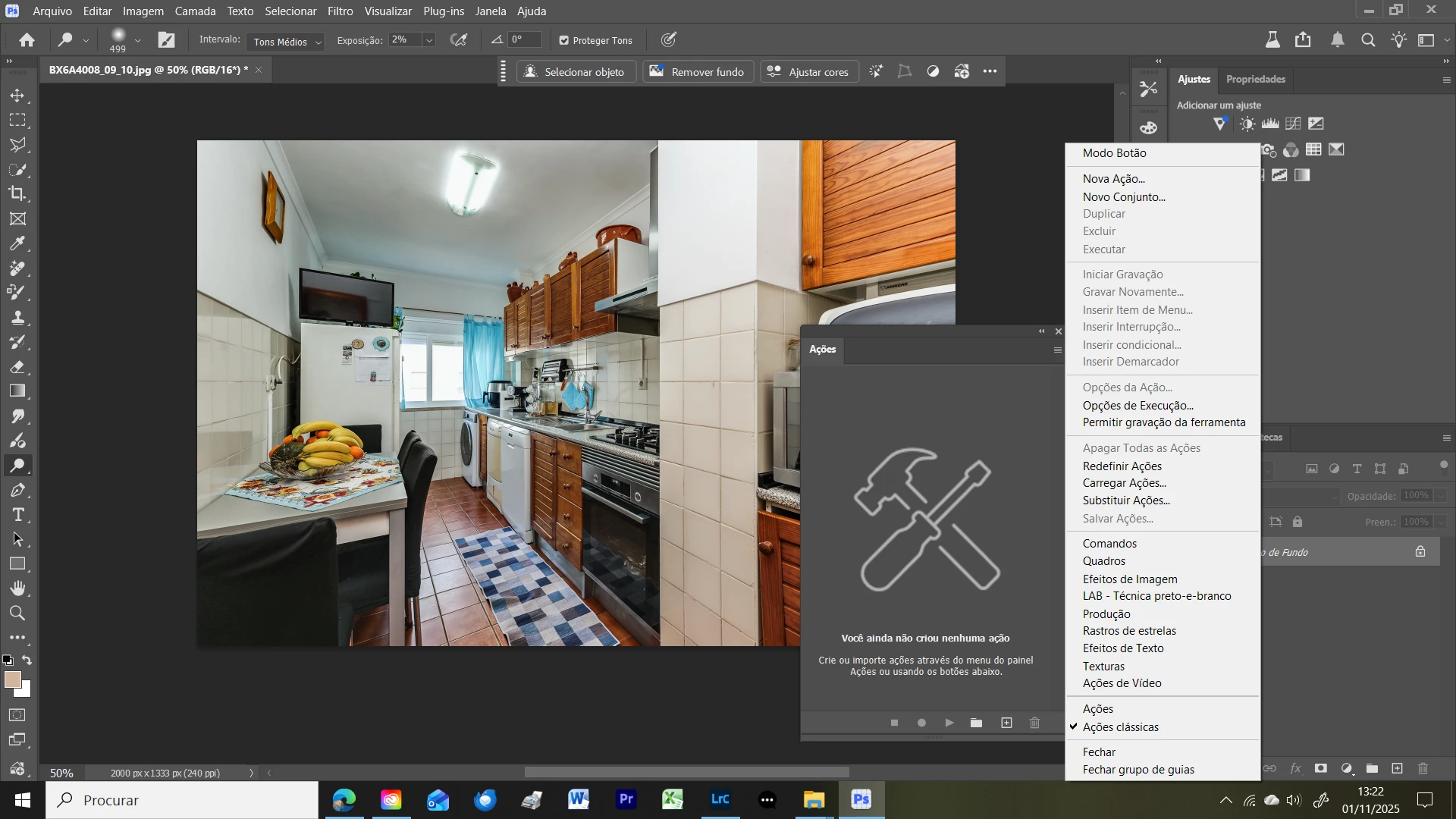Click the Play action button in Ações panel
The image size is (1456, 819).
tap(949, 723)
